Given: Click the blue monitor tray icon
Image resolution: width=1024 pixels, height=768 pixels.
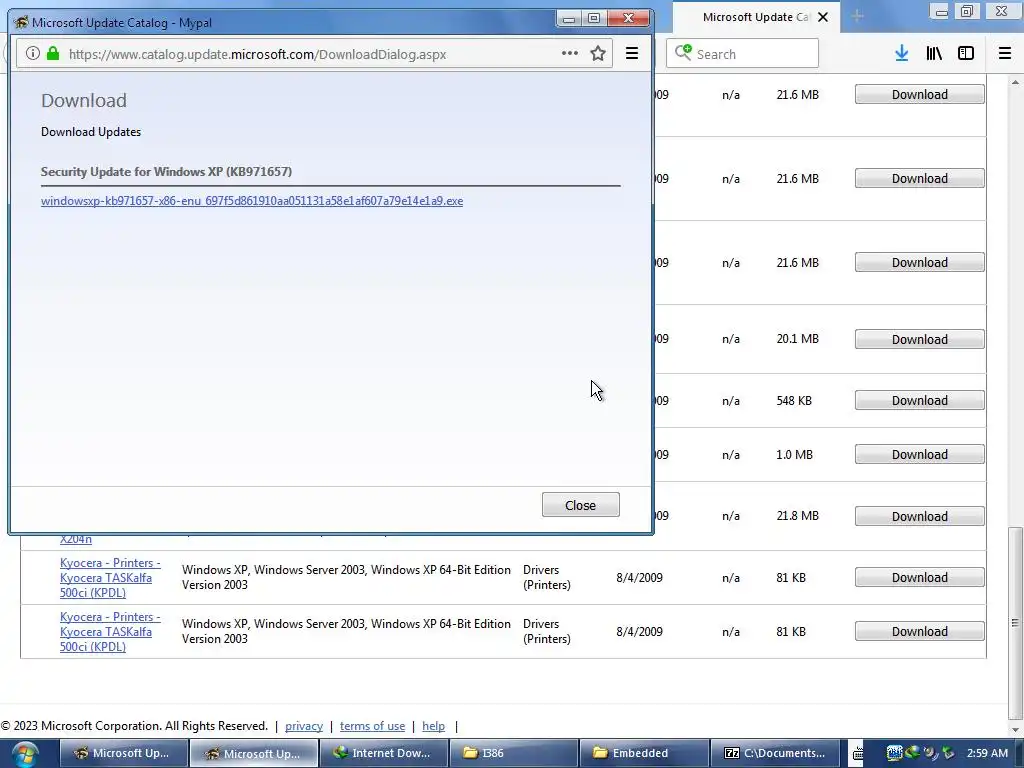Looking at the screenshot, I should click(x=894, y=753).
